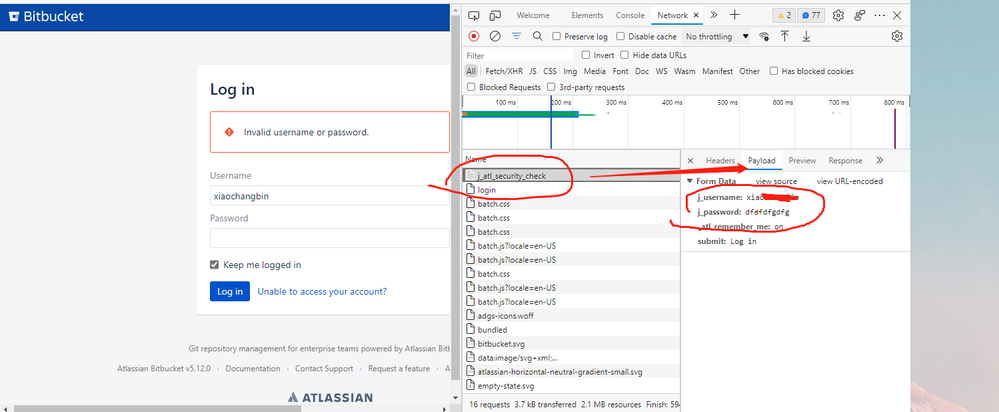Select the empty-state.svg request

[571, 386]
